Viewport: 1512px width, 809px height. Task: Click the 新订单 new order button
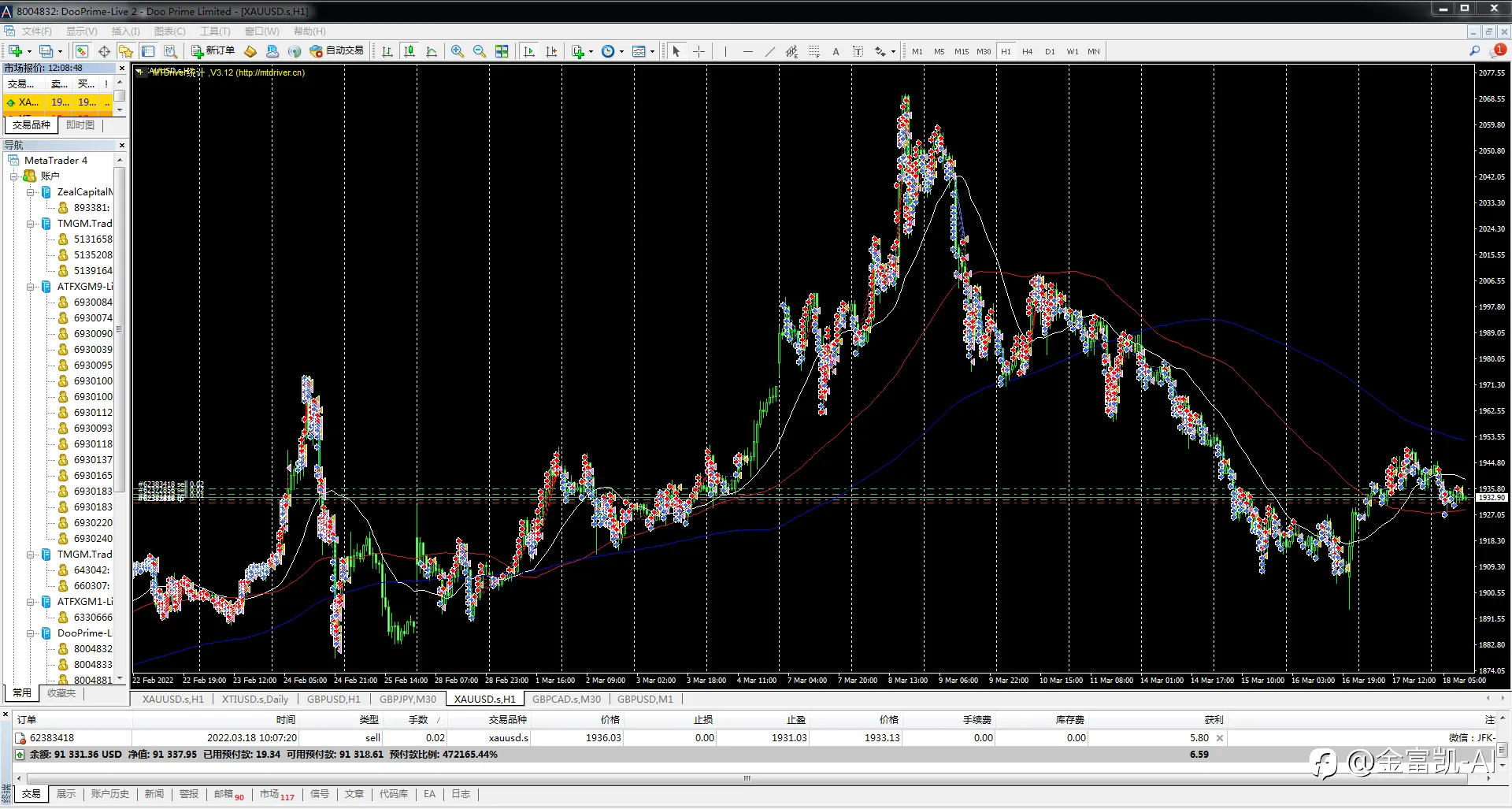pyautogui.click(x=213, y=51)
